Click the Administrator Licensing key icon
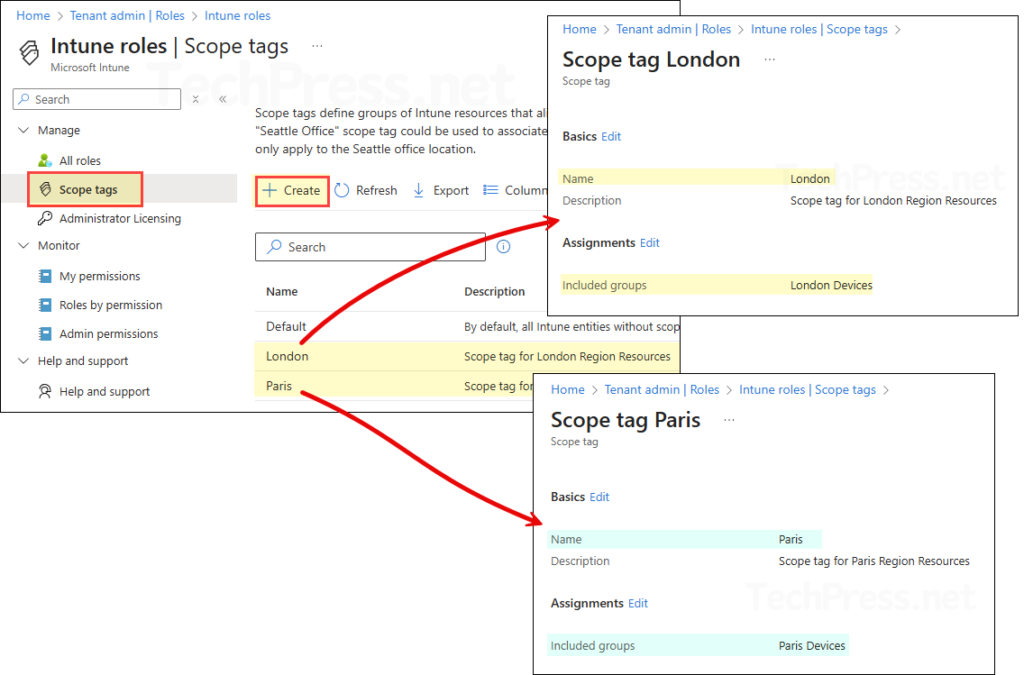 click(x=44, y=218)
